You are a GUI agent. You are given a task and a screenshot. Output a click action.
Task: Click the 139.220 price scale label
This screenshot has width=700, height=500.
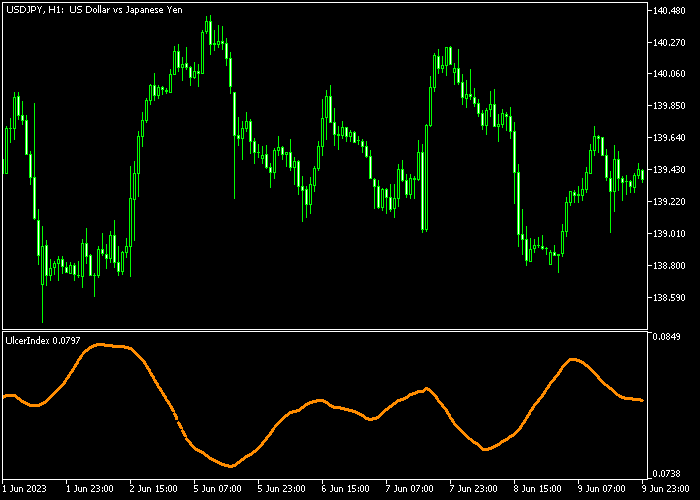pyautogui.click(x=669, y=202)
